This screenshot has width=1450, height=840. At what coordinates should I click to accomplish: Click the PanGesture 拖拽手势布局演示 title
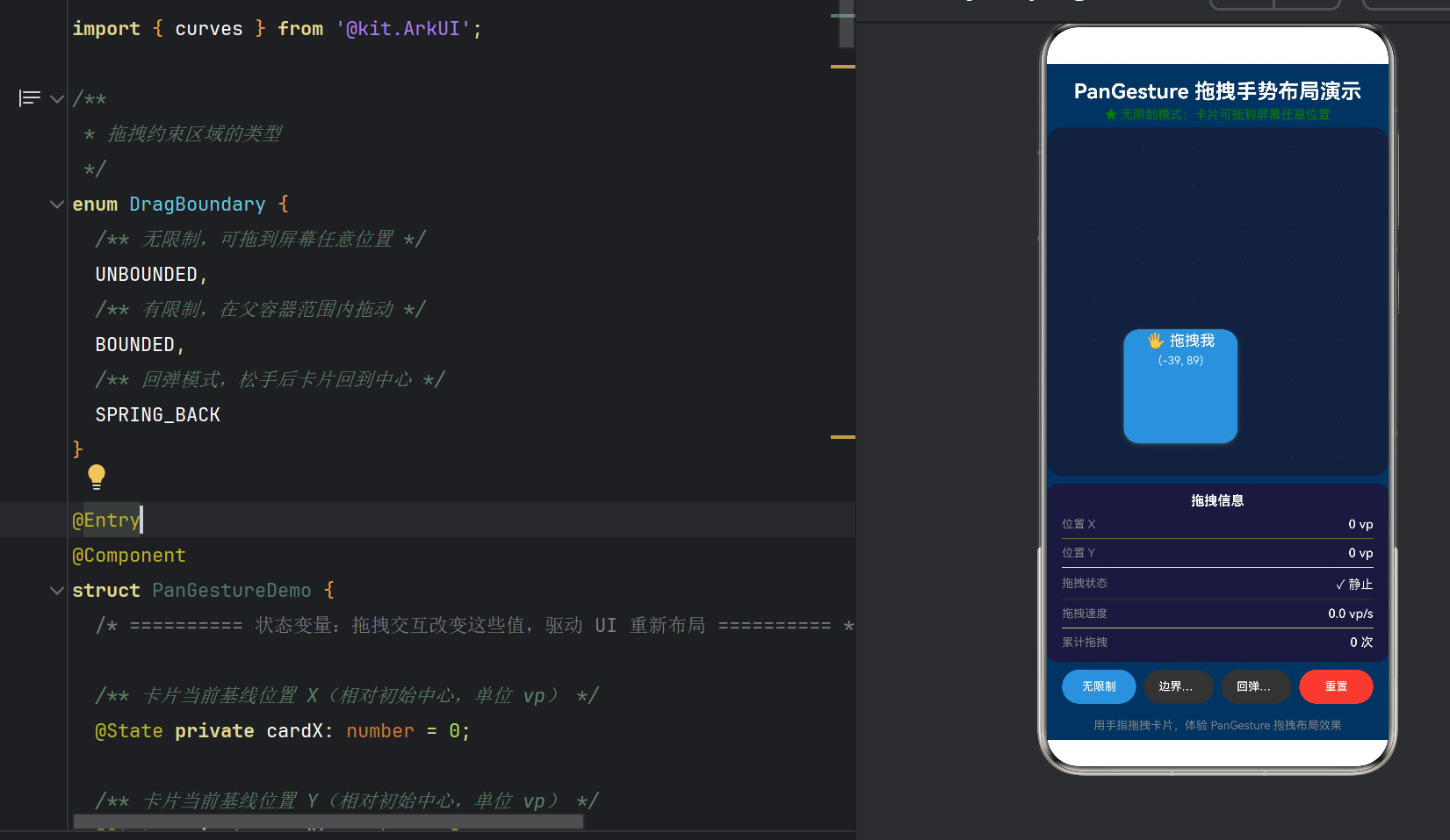(1217, 91)
